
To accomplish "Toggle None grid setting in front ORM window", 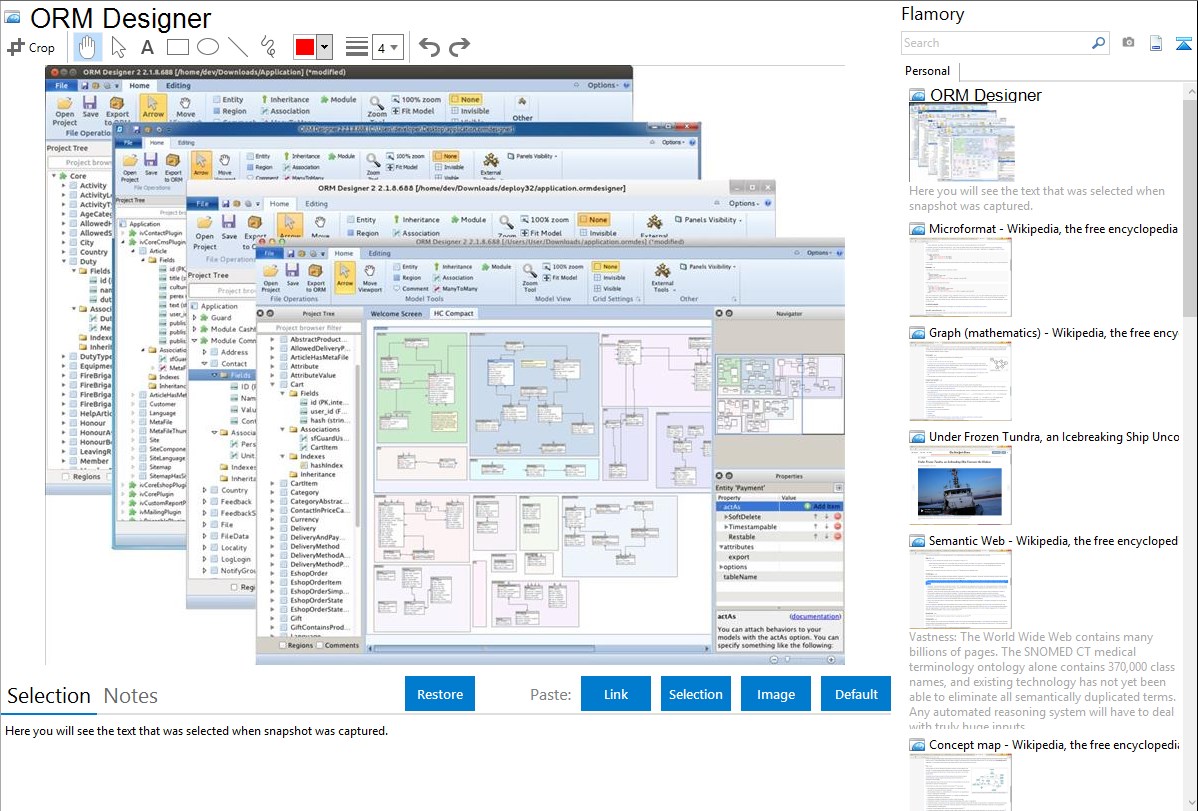I will pyautogui.click(x=606, y=267).
